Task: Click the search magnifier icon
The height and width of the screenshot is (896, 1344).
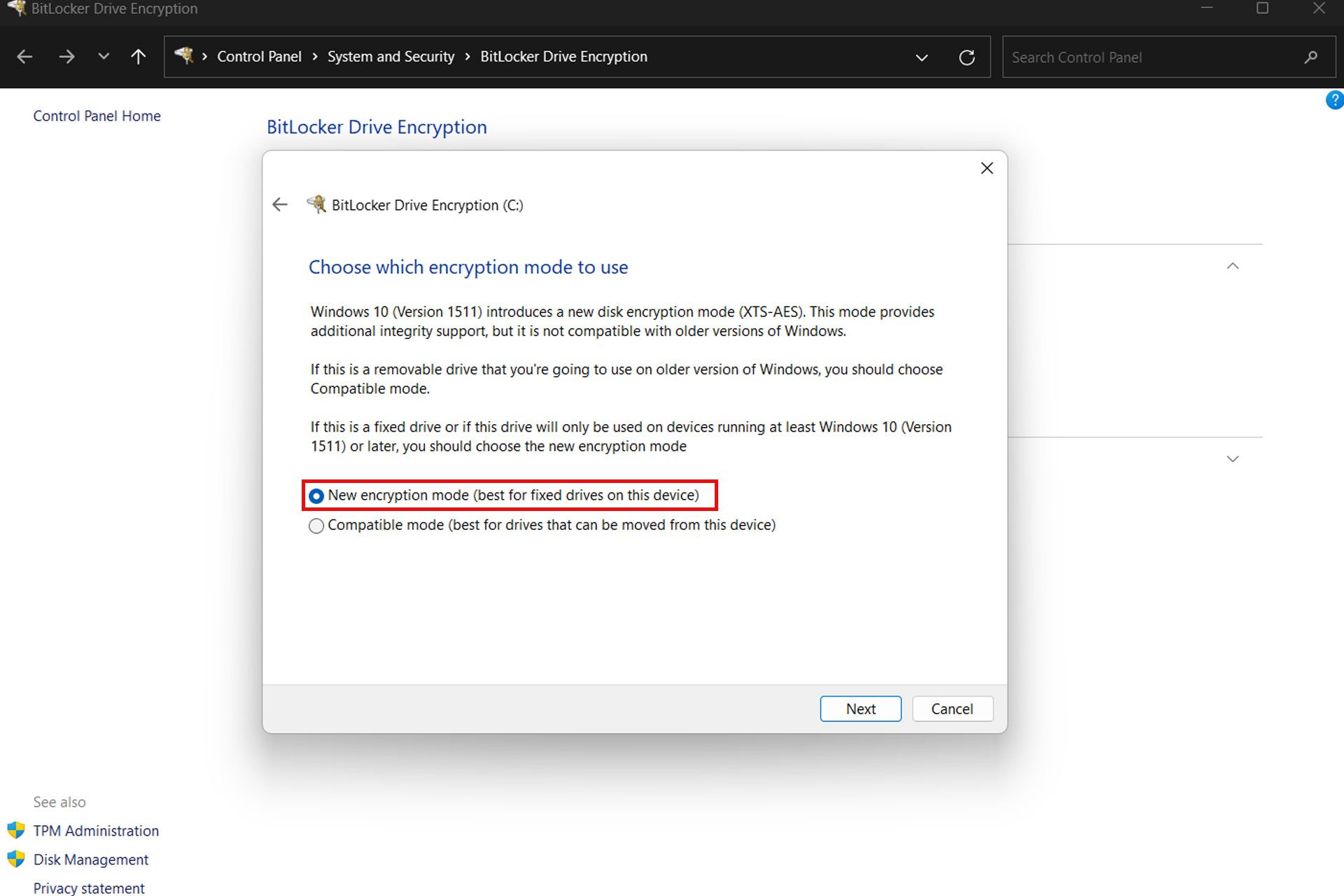Action: click(x=1311, y=57)
